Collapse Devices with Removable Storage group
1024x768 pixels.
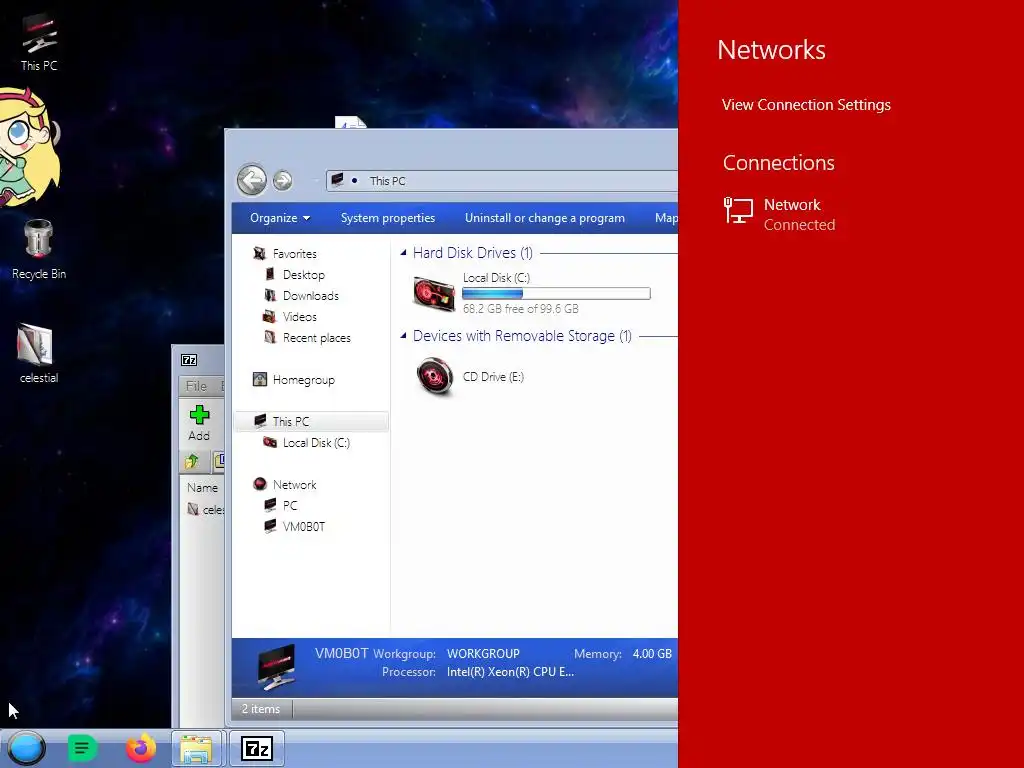click(x=404, y=336)
